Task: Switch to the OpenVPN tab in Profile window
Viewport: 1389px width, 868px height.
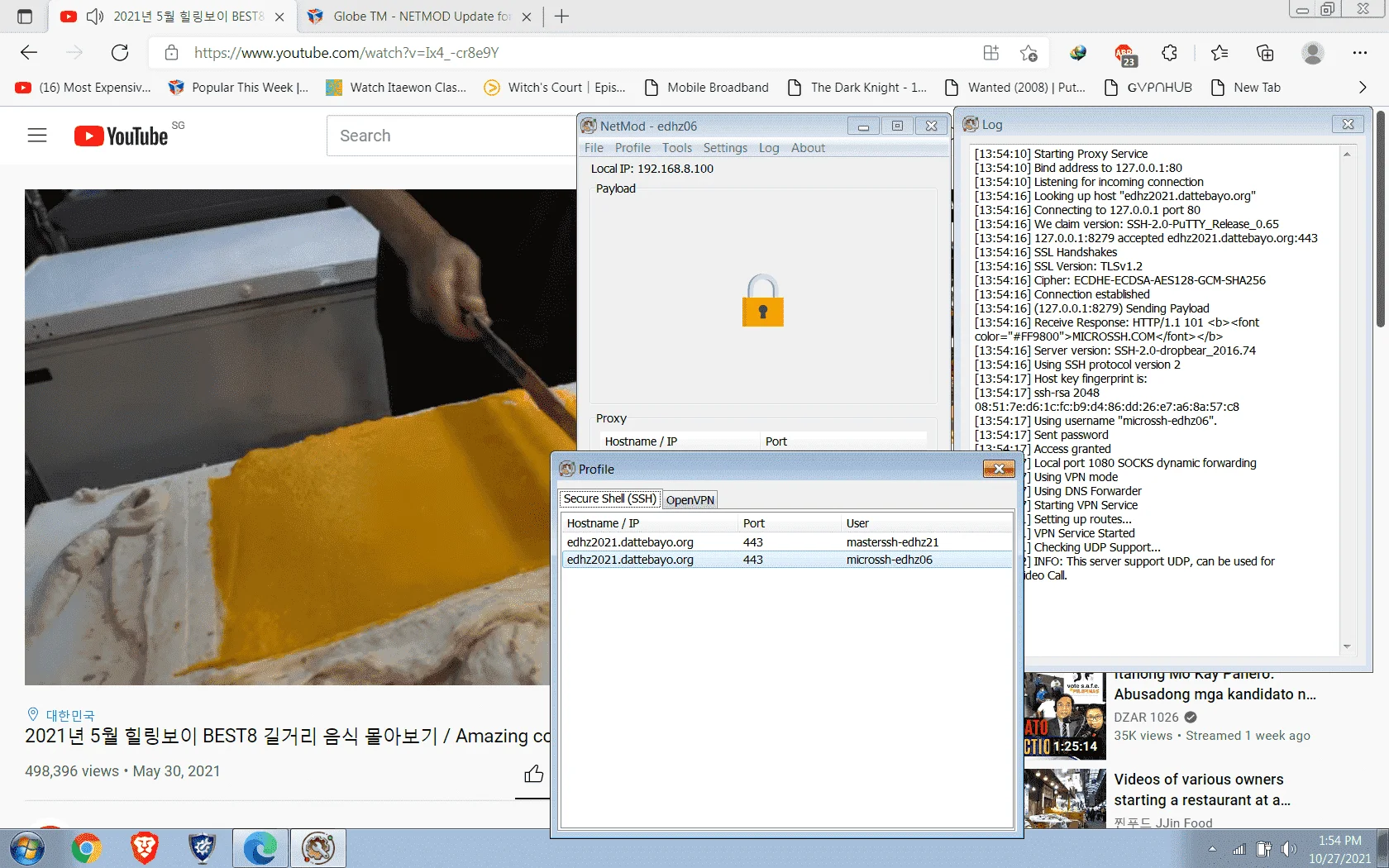Action: tap(690, 499)
